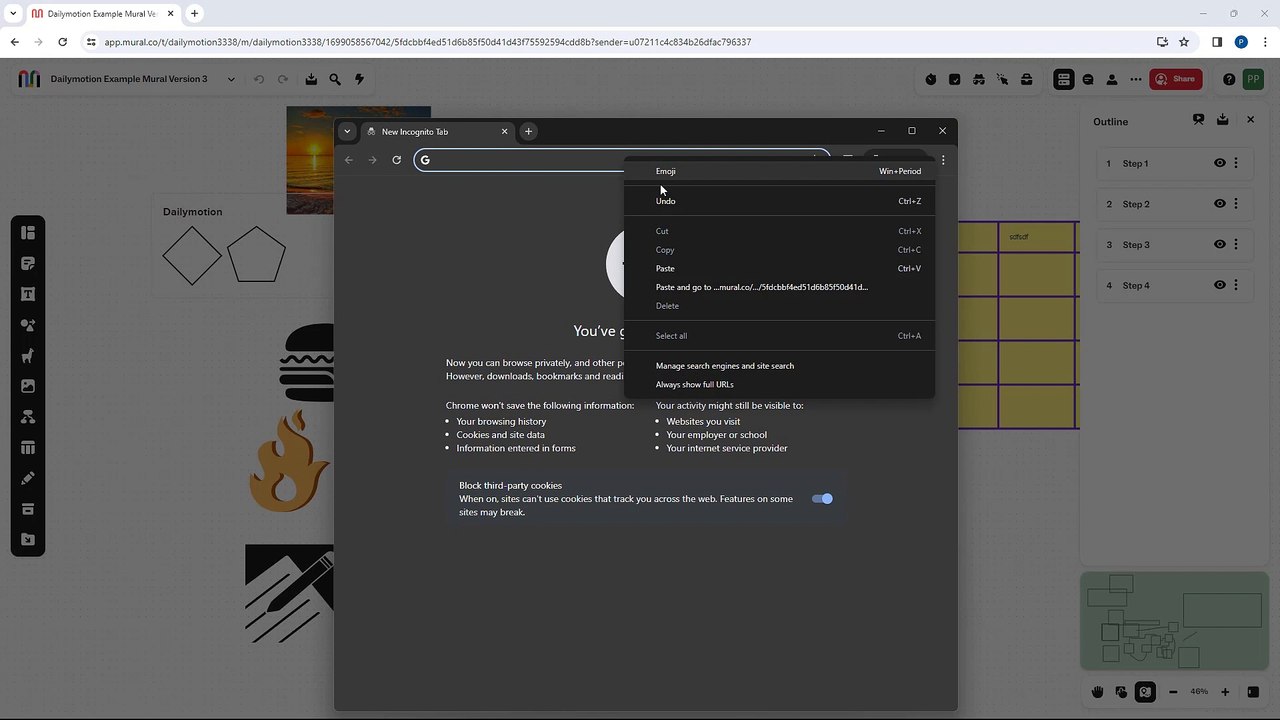Open the laser pointer cursor tool
The image size is (1280, 720).
point(1003,79)
